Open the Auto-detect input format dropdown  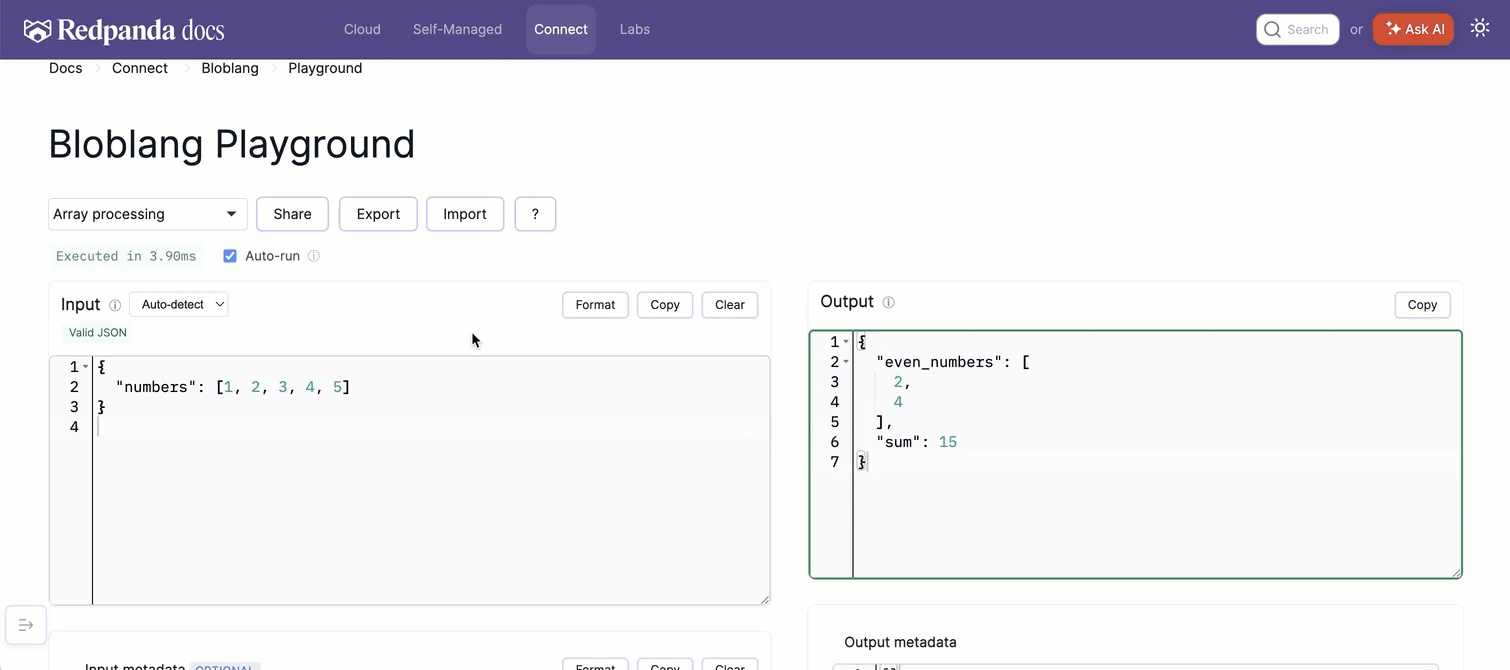(x=179, y=304)
